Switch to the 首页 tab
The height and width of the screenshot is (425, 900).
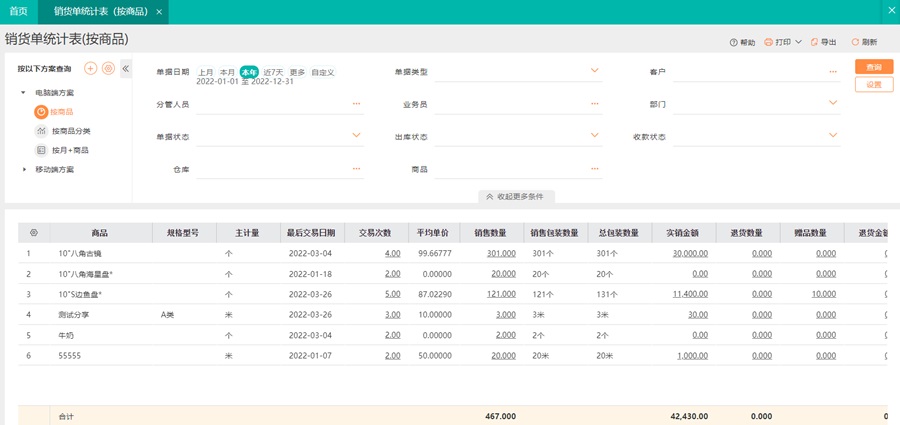click(x=18, y=11)
